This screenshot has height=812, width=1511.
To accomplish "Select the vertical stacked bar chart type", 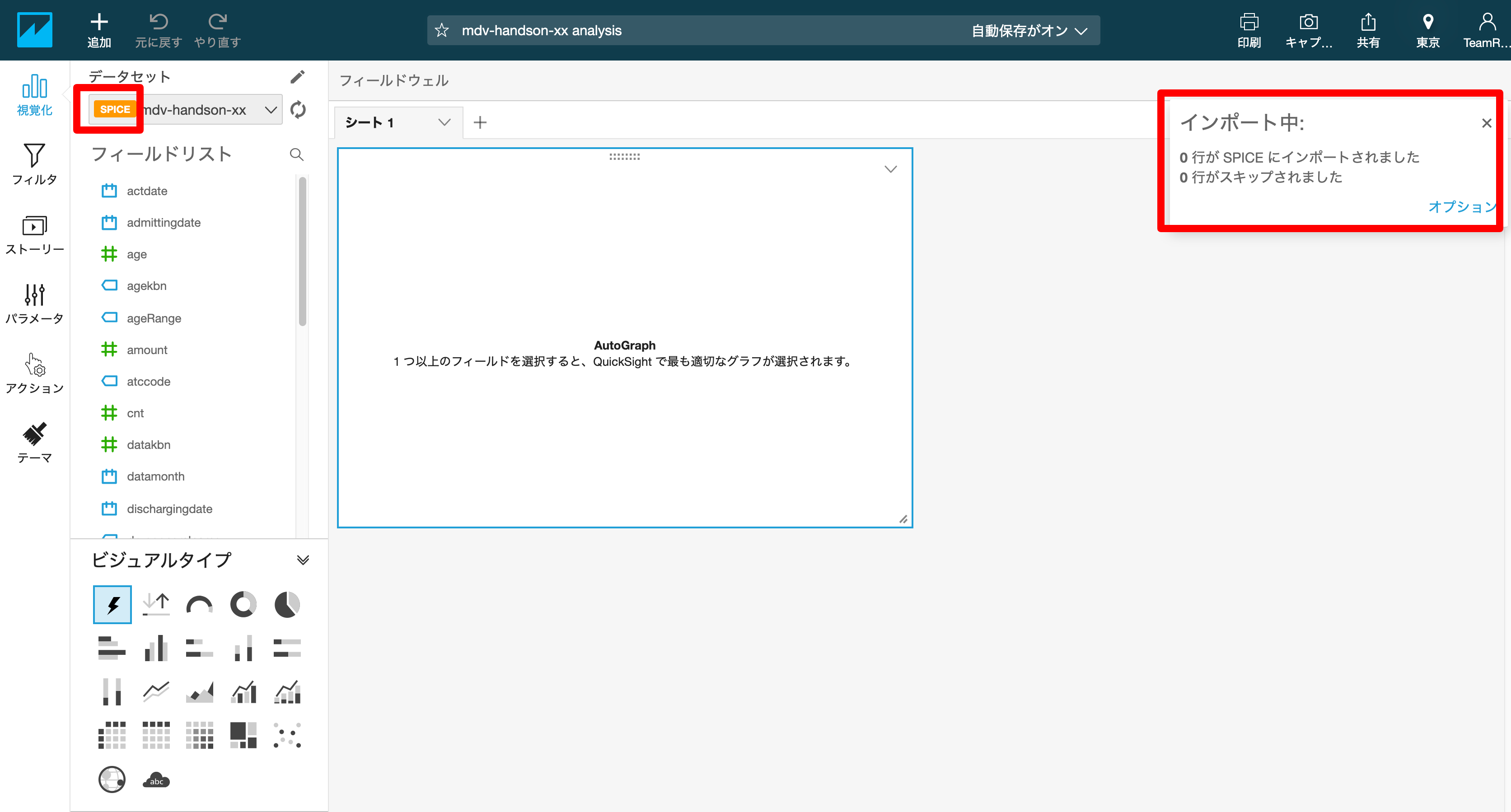I will coord(243,649).
